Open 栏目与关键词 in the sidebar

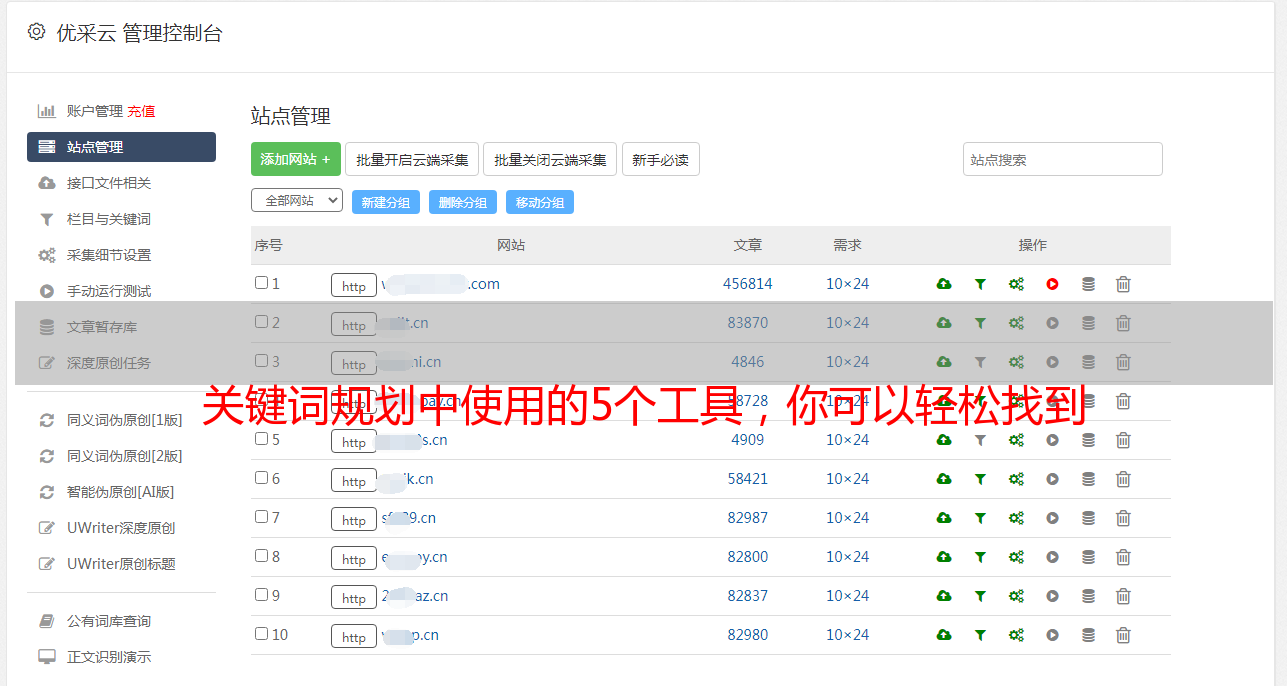[x=108, y=219]
